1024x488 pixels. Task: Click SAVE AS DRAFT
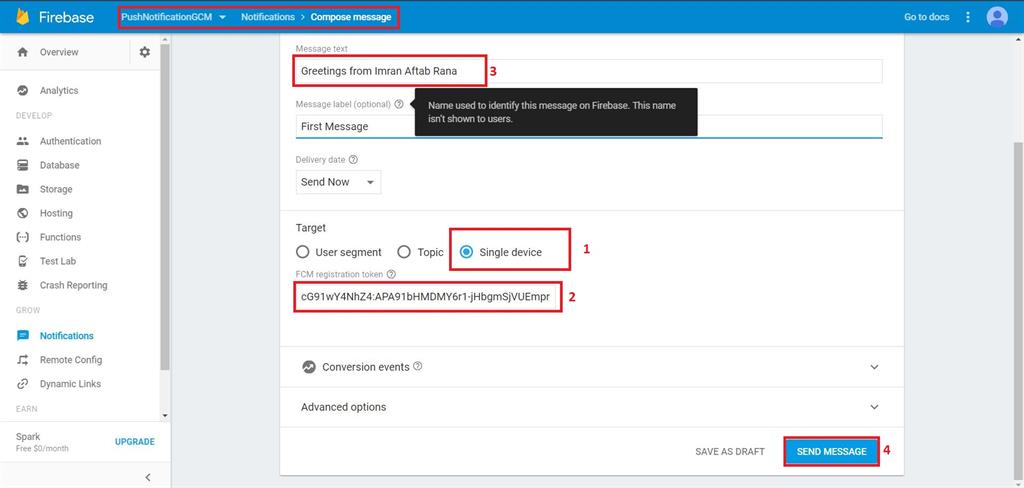(x=729, y=451)
